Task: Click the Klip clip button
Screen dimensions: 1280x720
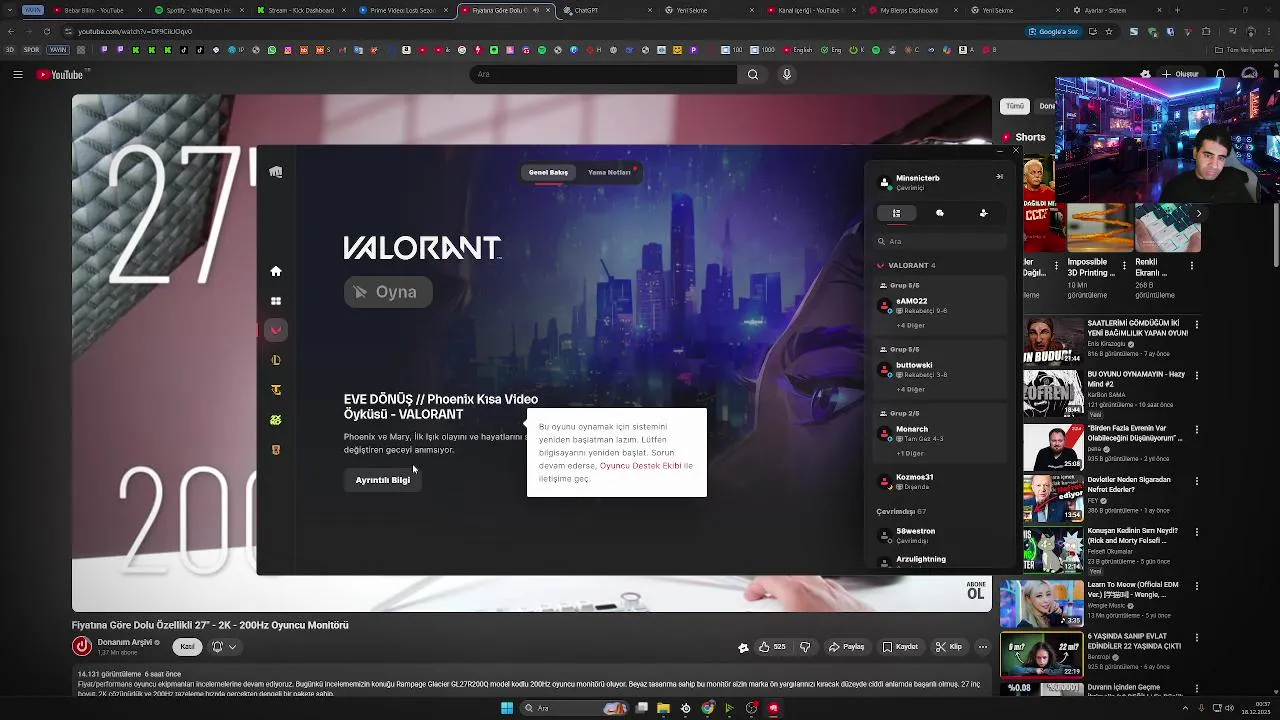Action: [x=948, y=647]
